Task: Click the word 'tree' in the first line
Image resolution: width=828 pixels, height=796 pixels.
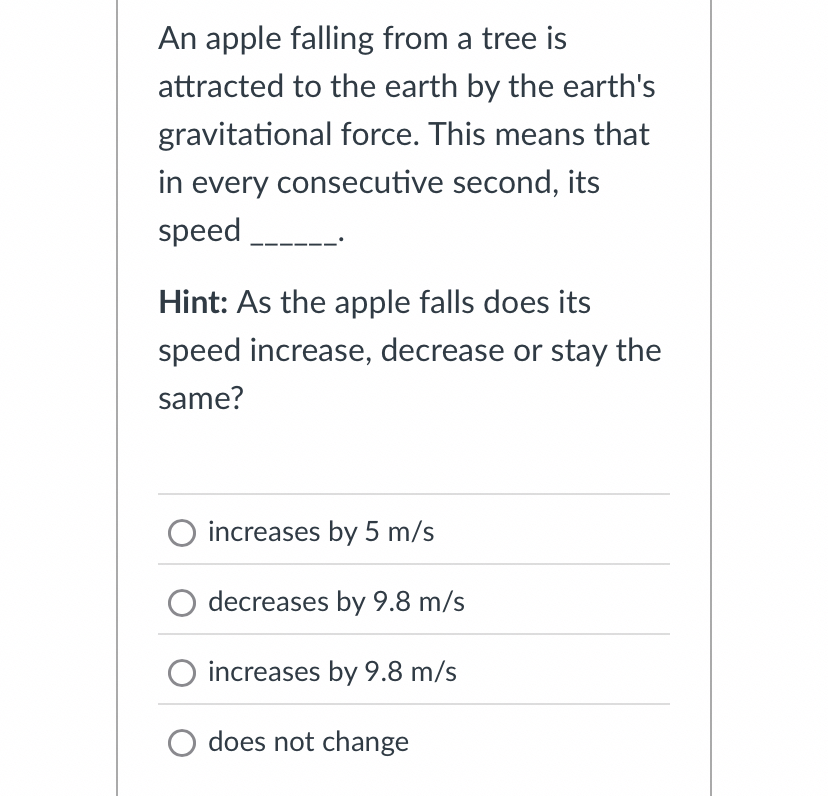Action: 506,39
